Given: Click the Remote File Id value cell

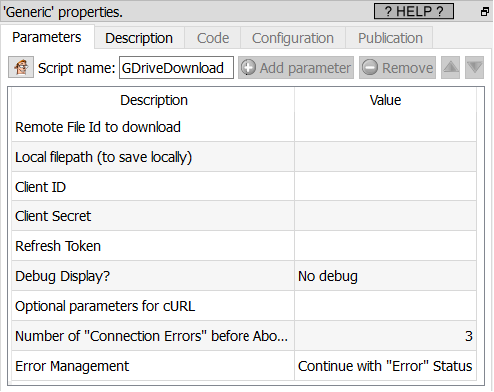Looking at the screenshot, I should 385,127.
